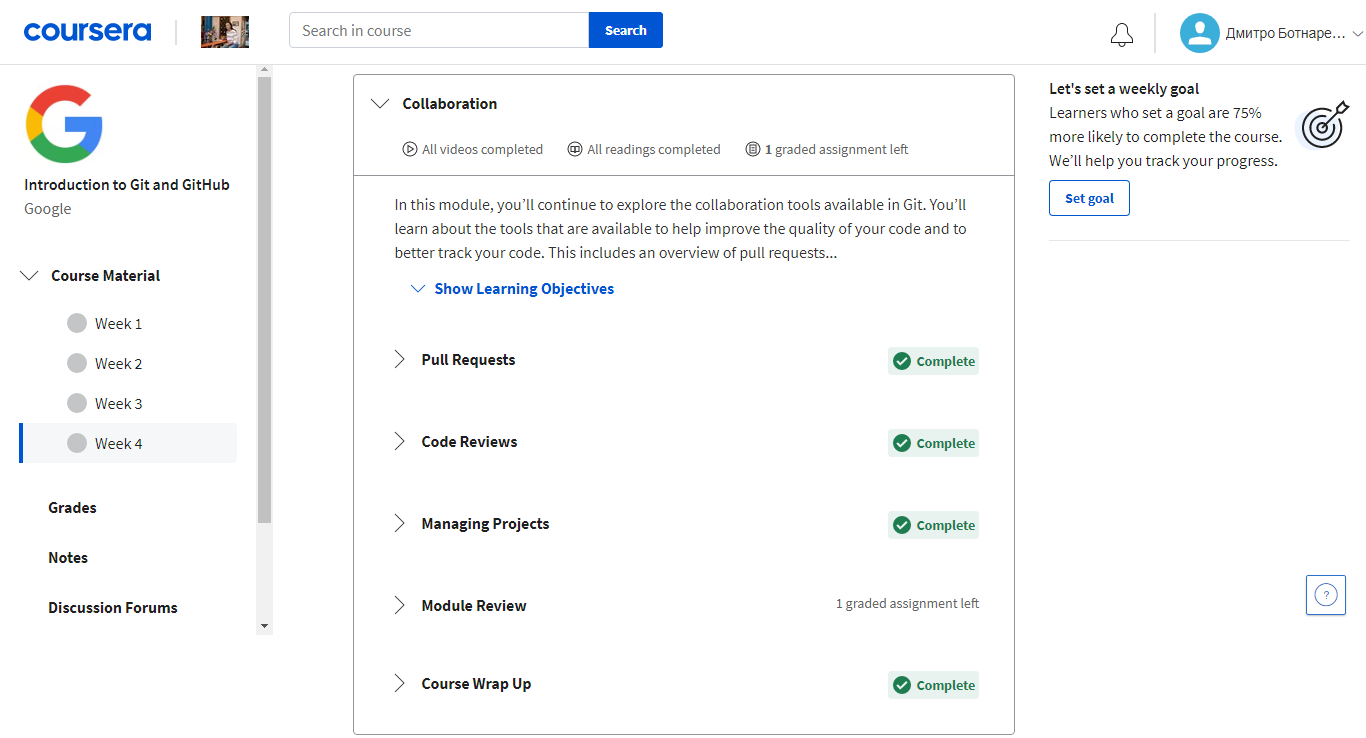1366x738 pixels.
Task: Click sidebar scrollbar down arrow
Action: click(x=264, y=626)
